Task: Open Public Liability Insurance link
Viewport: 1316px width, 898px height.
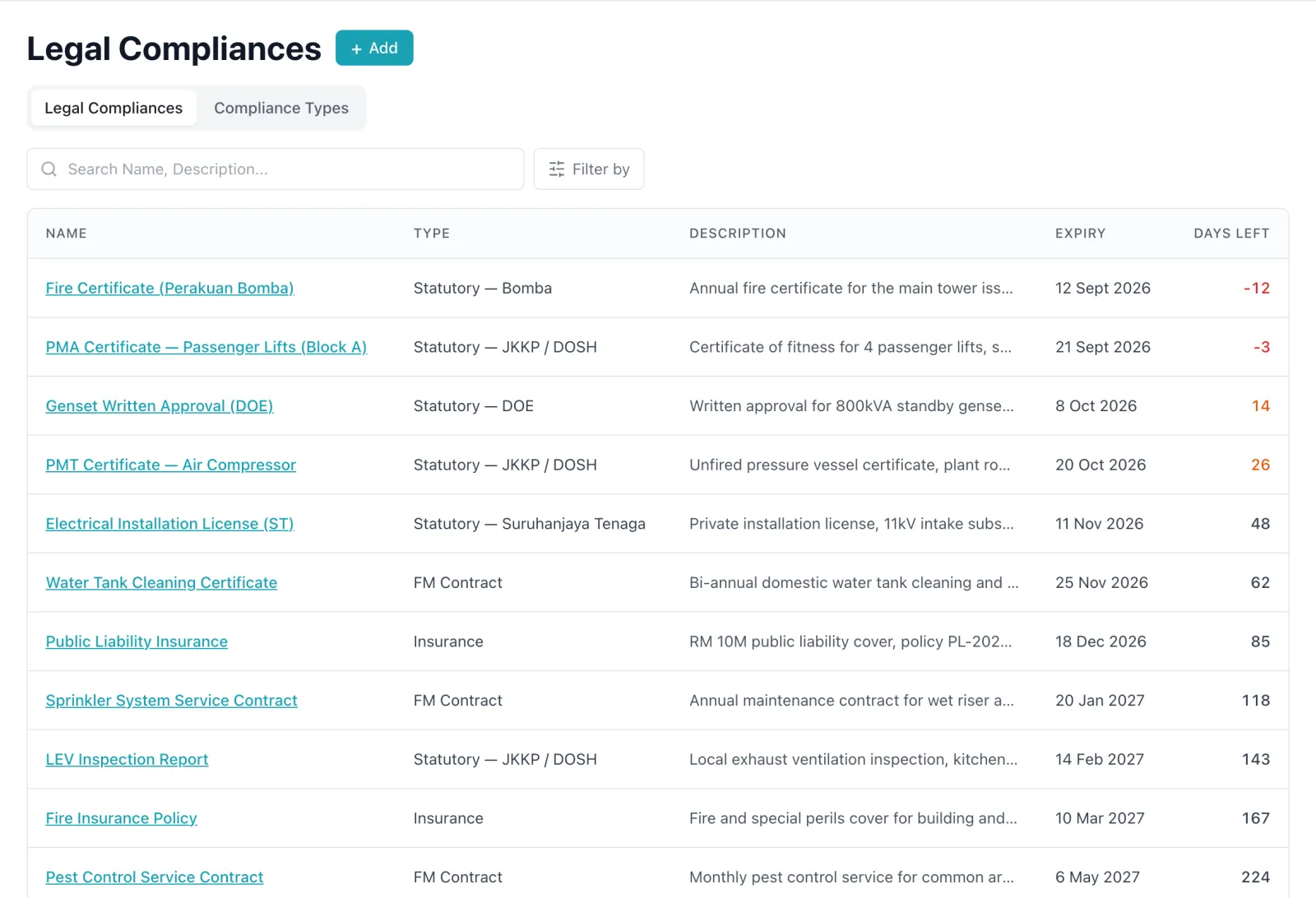Action: click(x=137, y=641)
